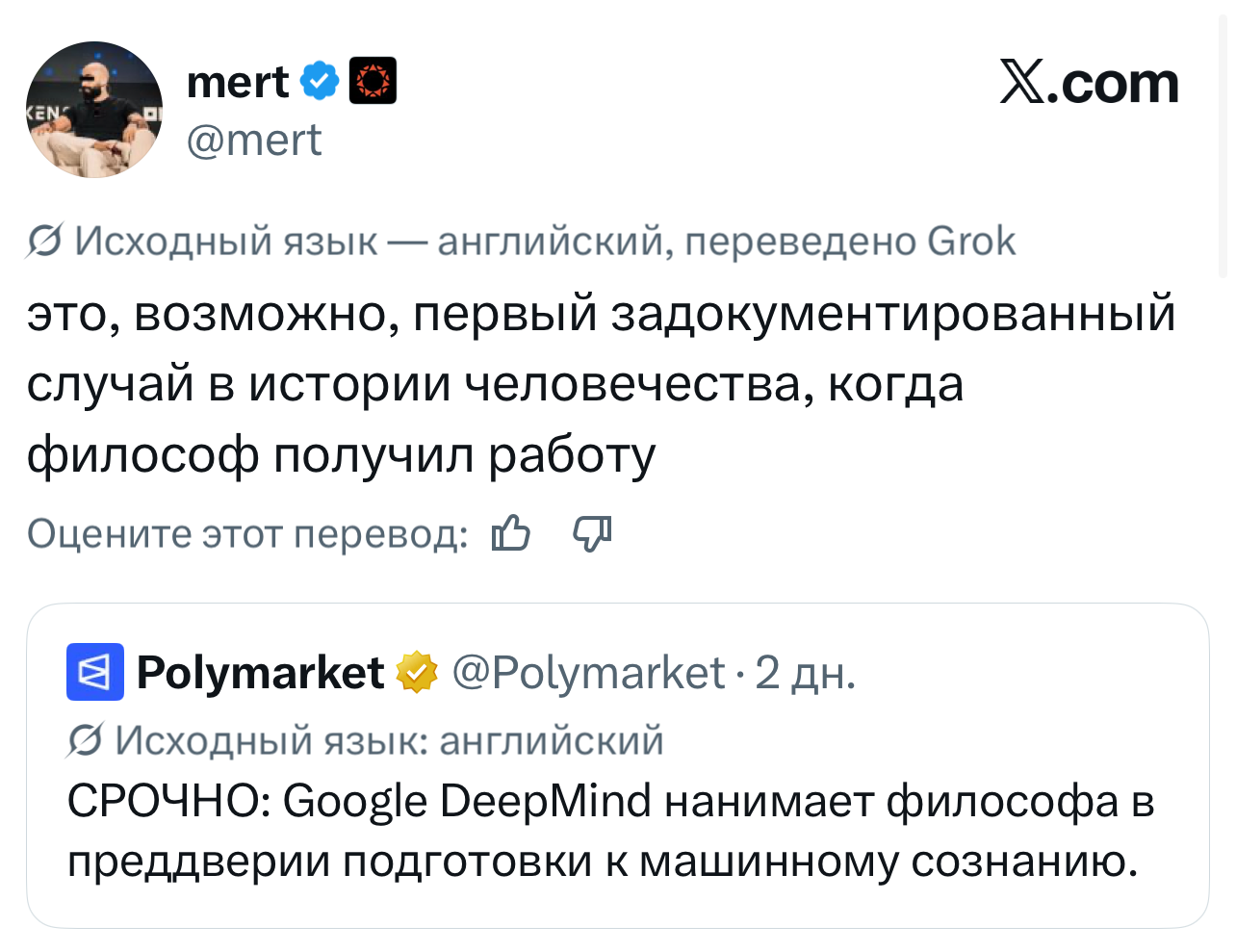Open the Polymarket account name

(x=260, y=672)
